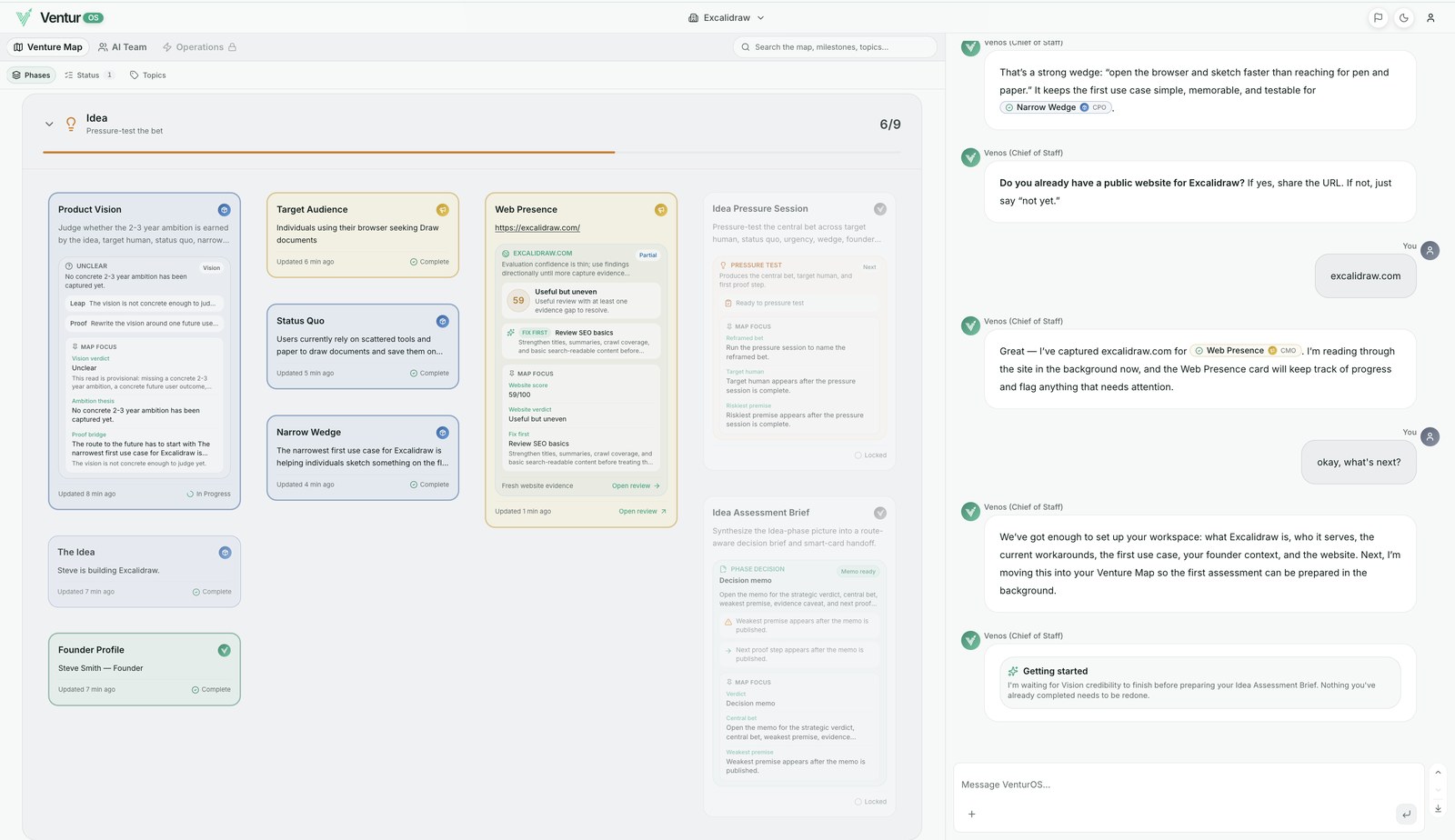Image resolution: width=1455 pixels, height=840 pixels.
Task: Open the Excalidraw workspace dropdown
Action: click(x=727, y=17)
